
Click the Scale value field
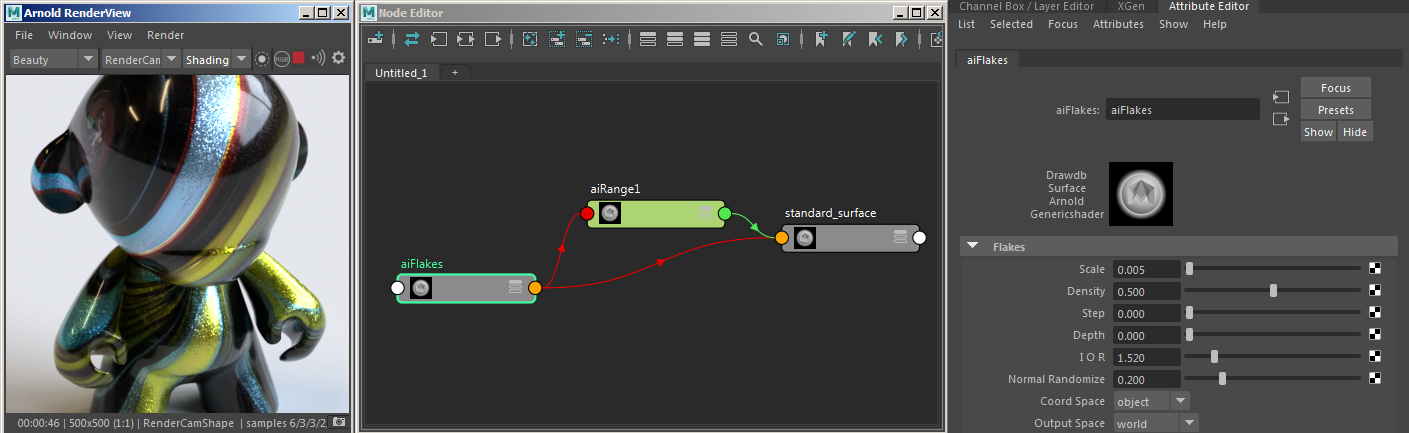[x=1147, y=268]
